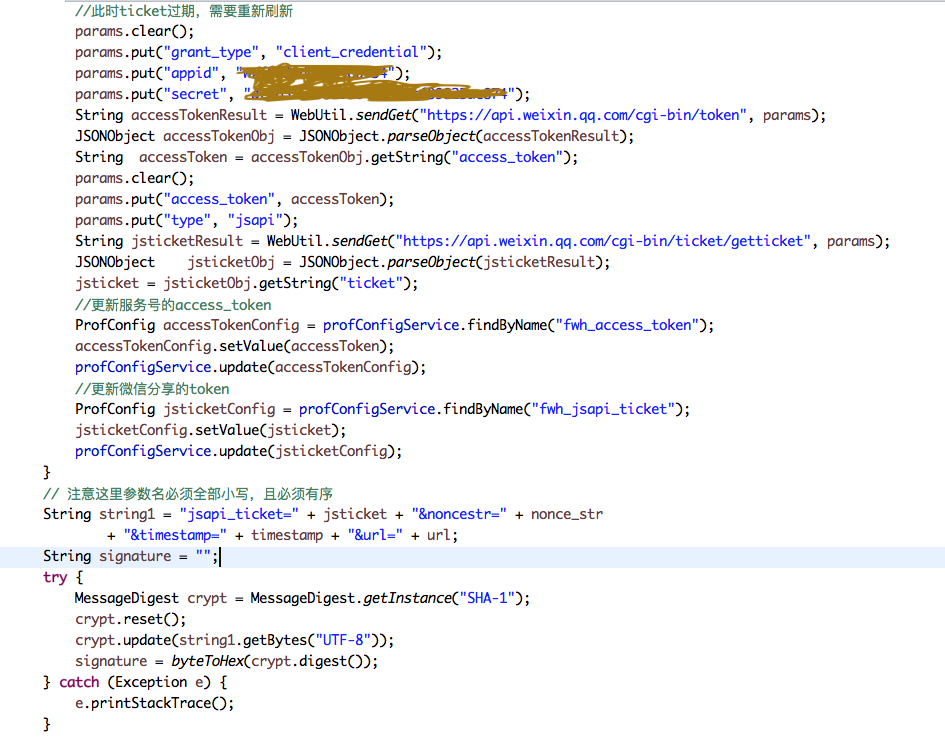The image size is (945, 750).
Task: Place cursor on sendGet in accessTokenResult line
Action: 383,116
